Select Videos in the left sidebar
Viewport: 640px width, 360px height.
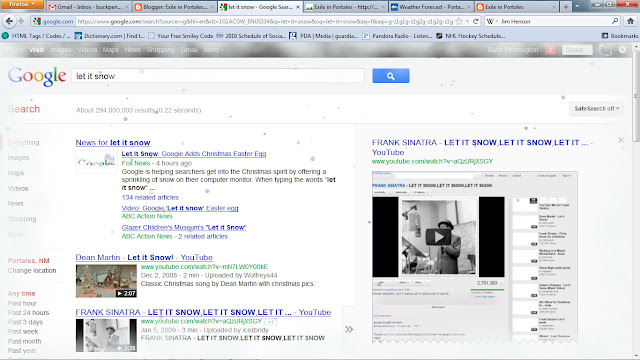[18, 189]
